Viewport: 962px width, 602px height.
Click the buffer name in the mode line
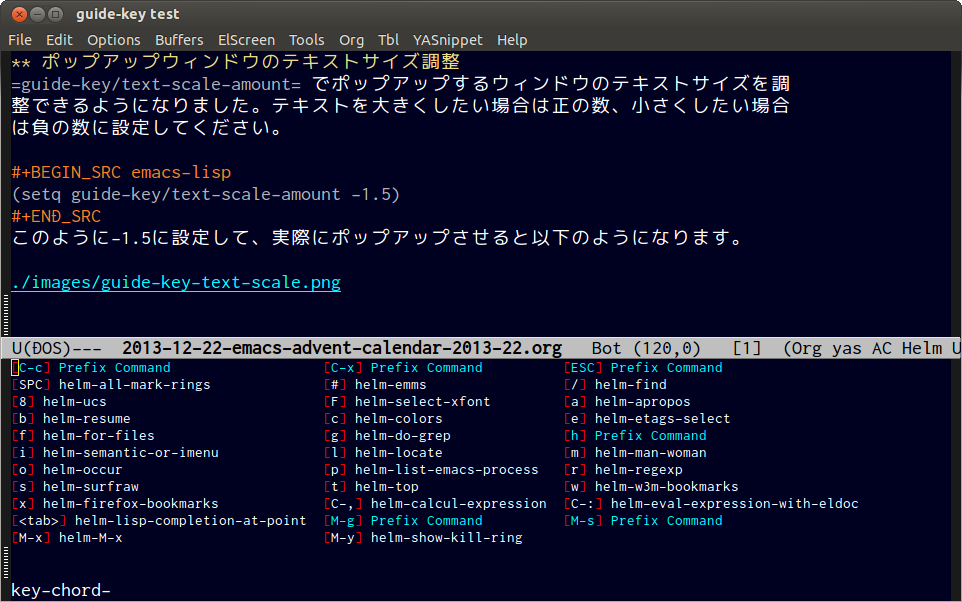[342, 348]
